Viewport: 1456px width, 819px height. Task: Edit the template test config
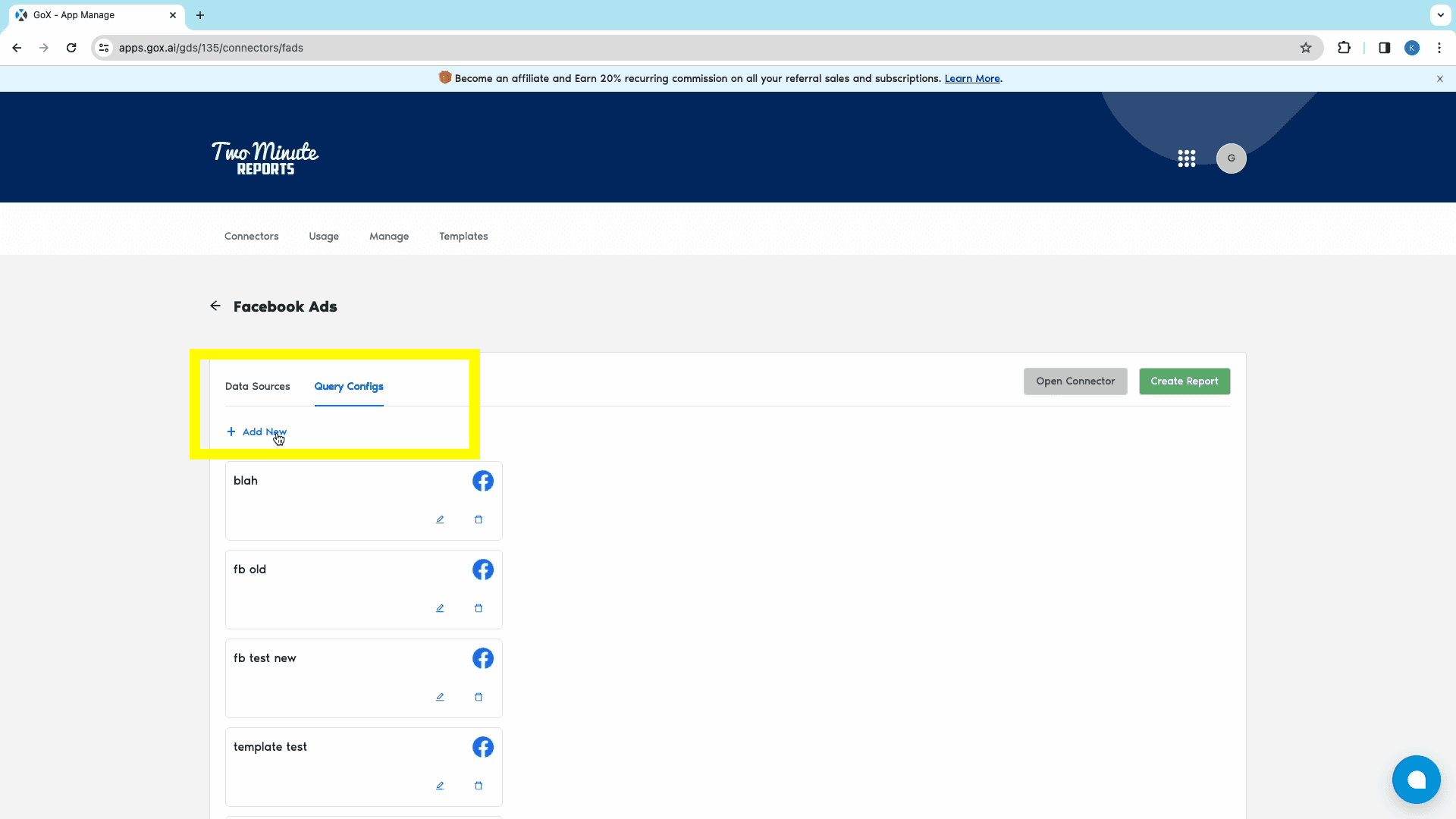(x=440, y=786)
